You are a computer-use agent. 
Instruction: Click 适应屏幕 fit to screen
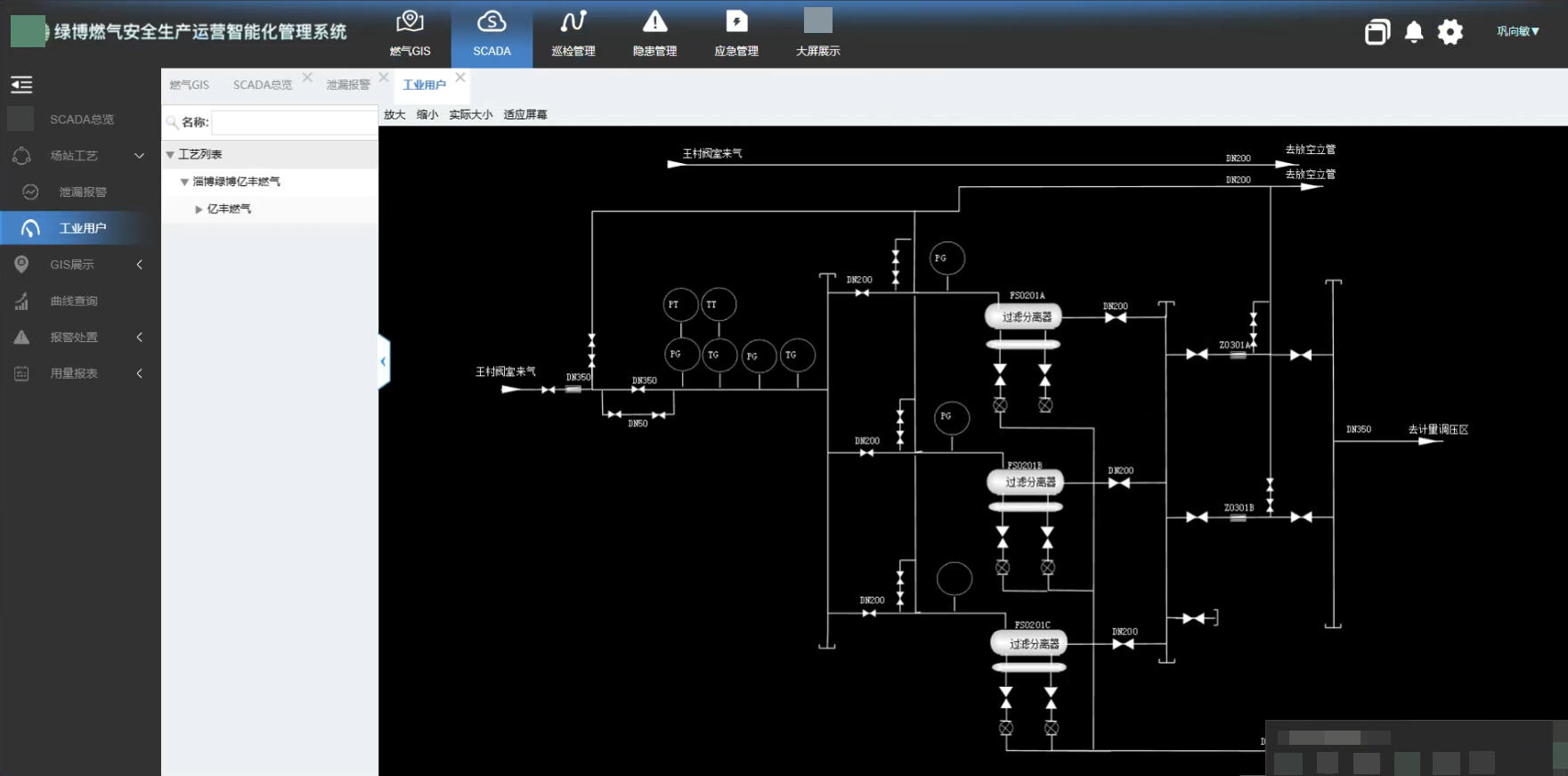525,114
